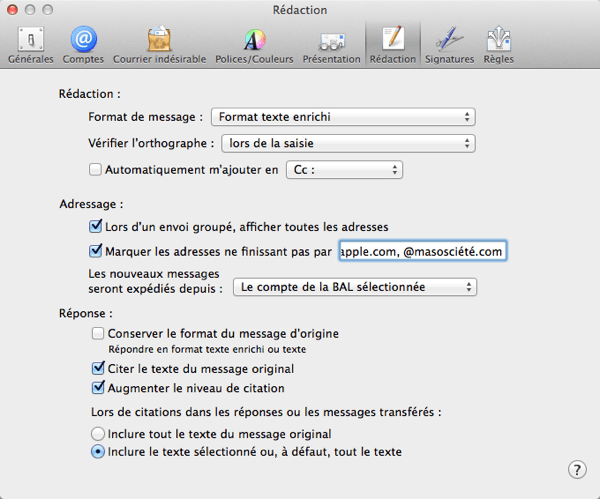Open Courrier indésirable settings

click(x=159, y=45)
